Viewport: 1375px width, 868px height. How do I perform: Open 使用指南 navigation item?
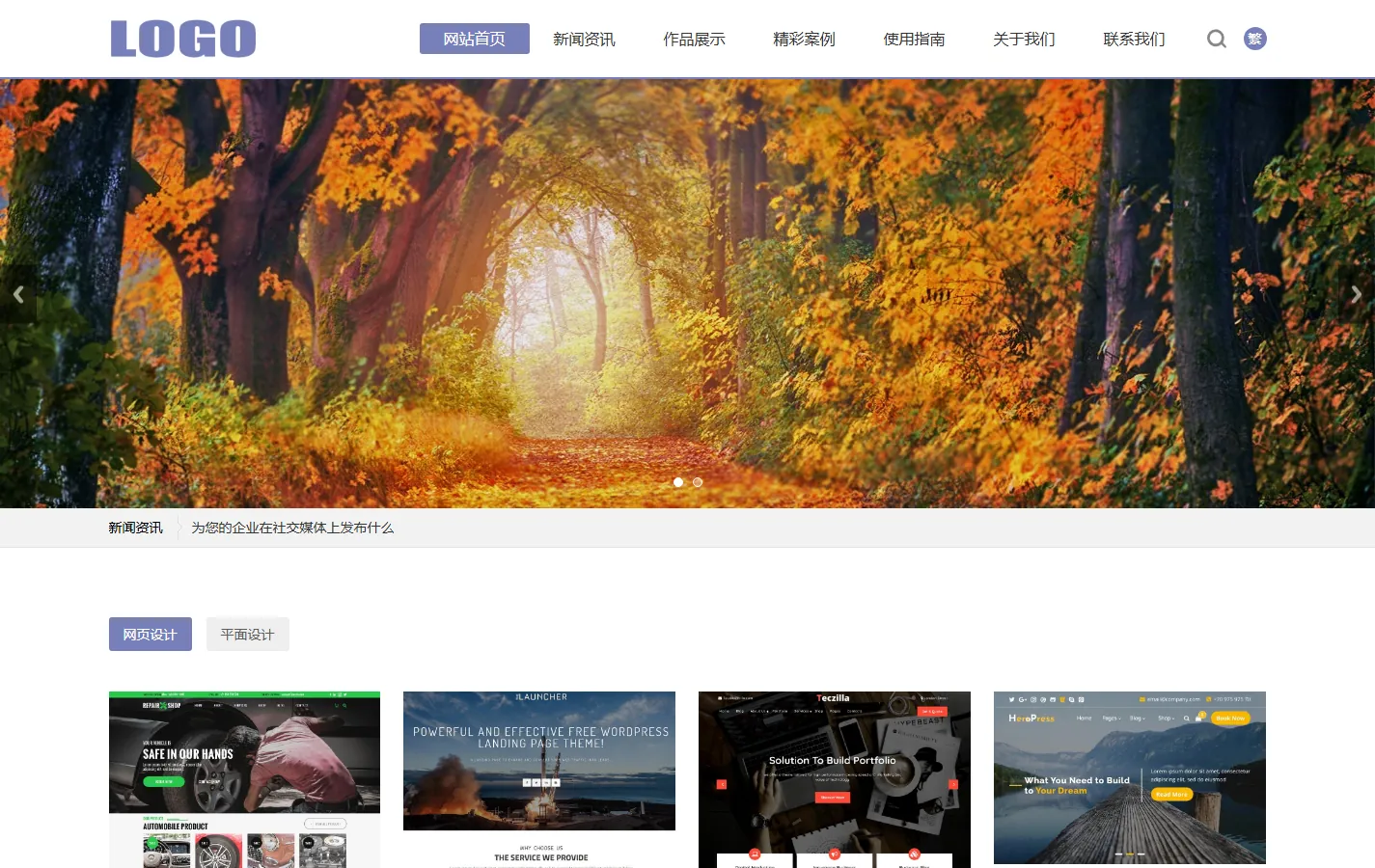915,39
